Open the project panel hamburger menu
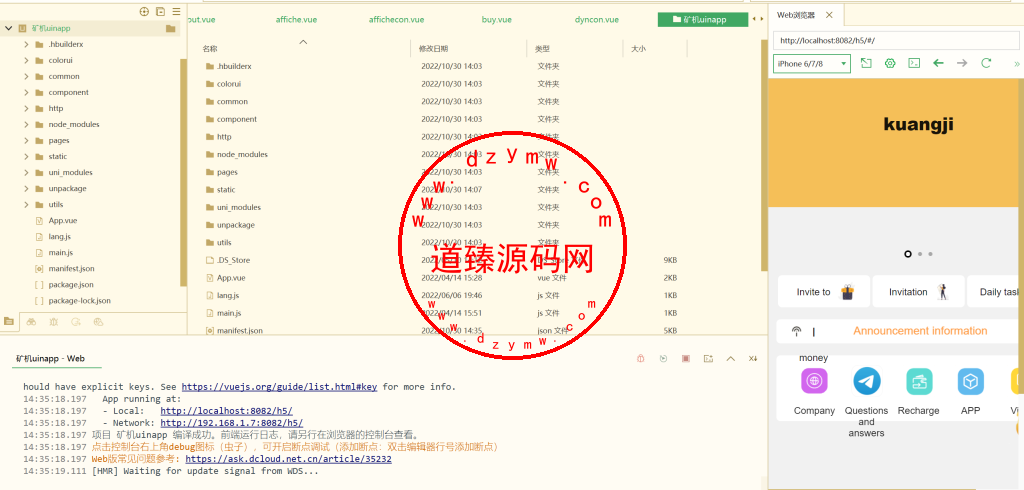Image resolution: width=1024 pixels, height=490 pixels. (x=176, y=12)
